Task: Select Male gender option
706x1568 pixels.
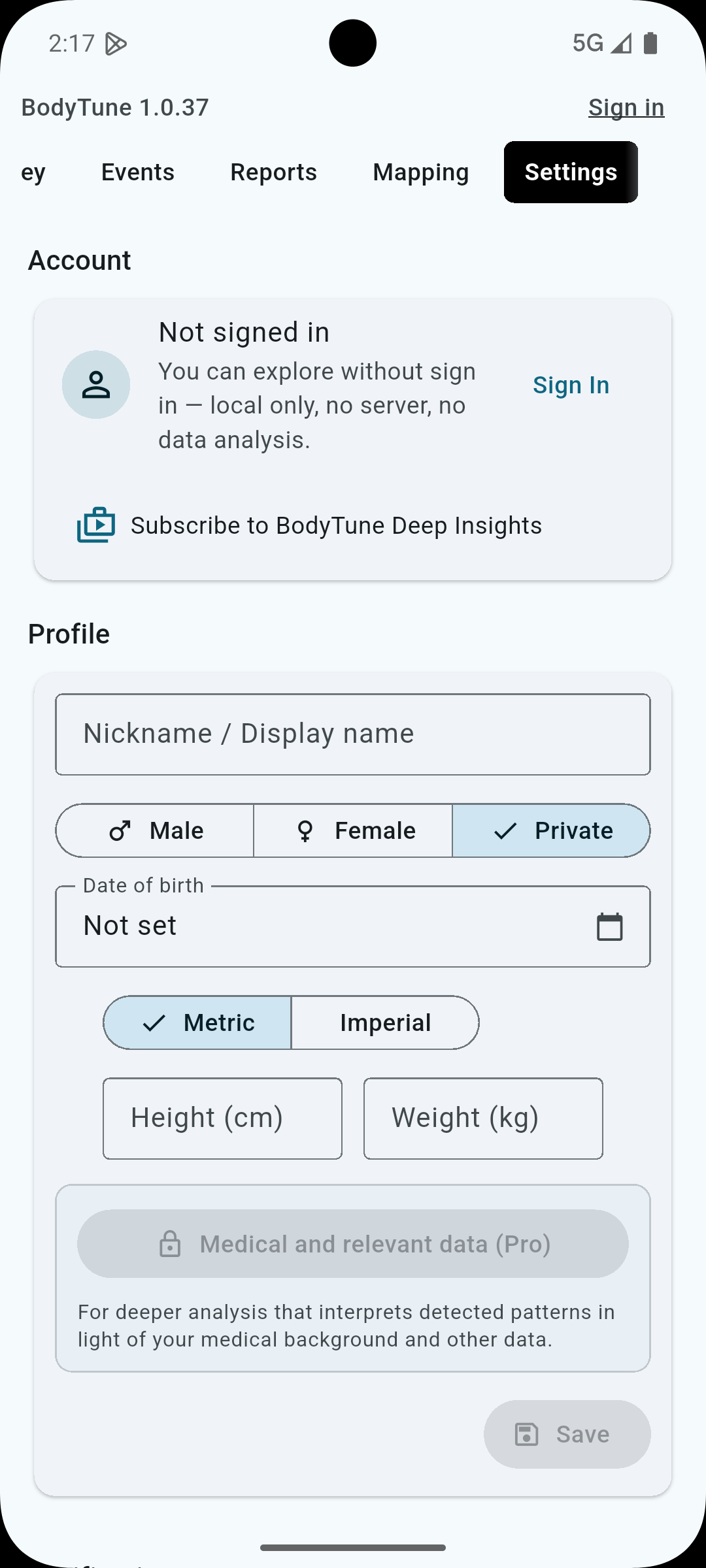Action: coord(156,831)
